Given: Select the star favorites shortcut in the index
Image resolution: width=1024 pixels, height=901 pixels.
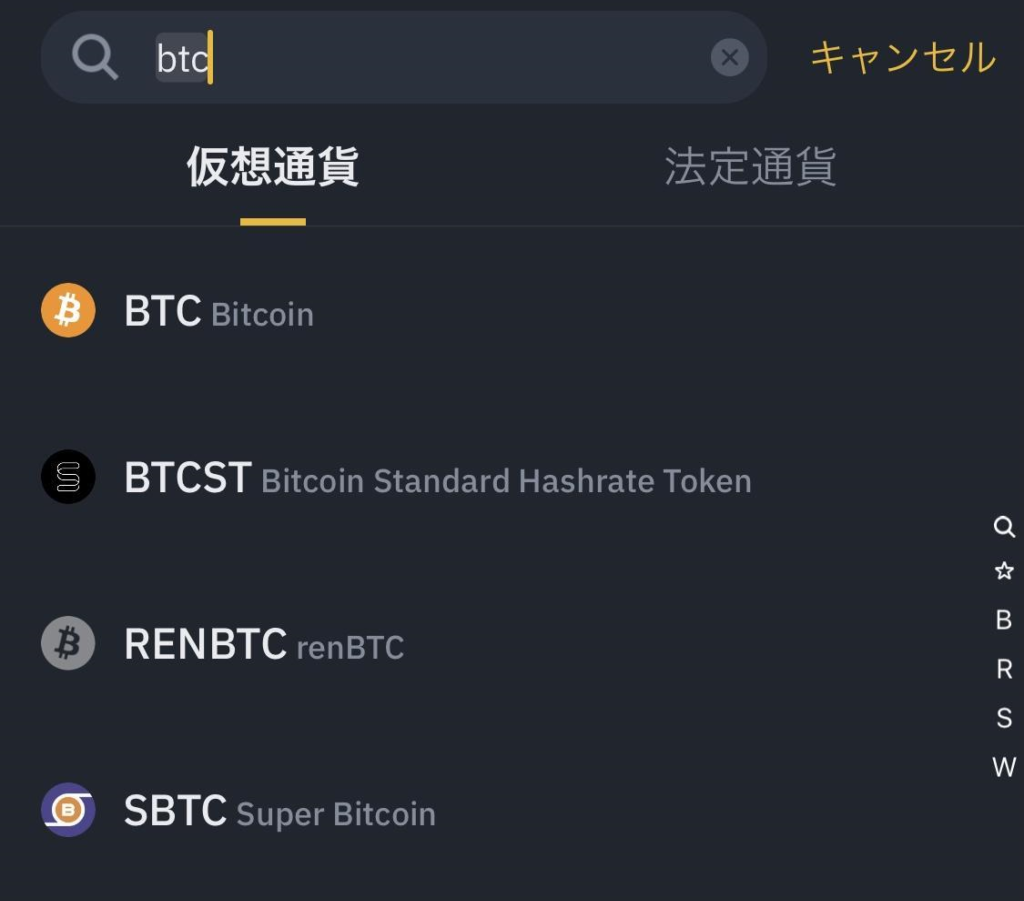Looking at the screenshot, I should (x=1003, y=570).
